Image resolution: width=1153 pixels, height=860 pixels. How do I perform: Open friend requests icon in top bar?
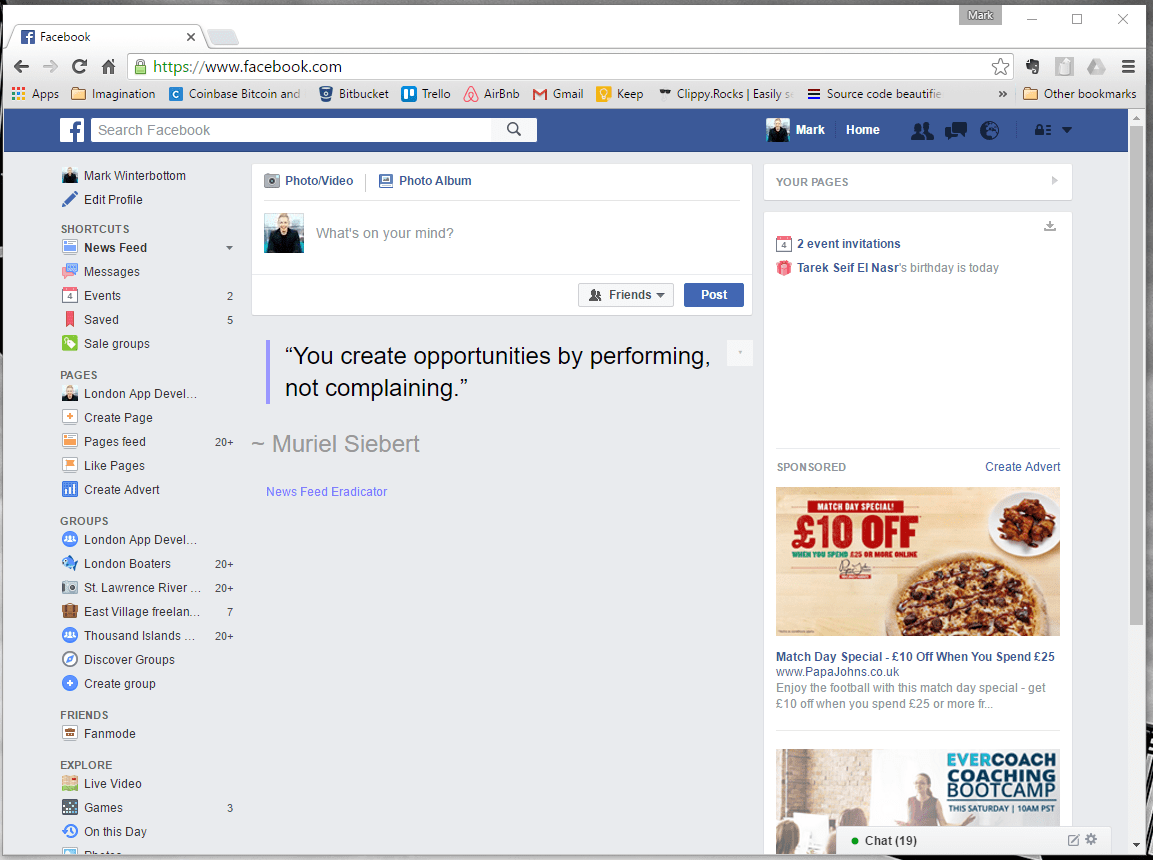(x=922, y=130)
